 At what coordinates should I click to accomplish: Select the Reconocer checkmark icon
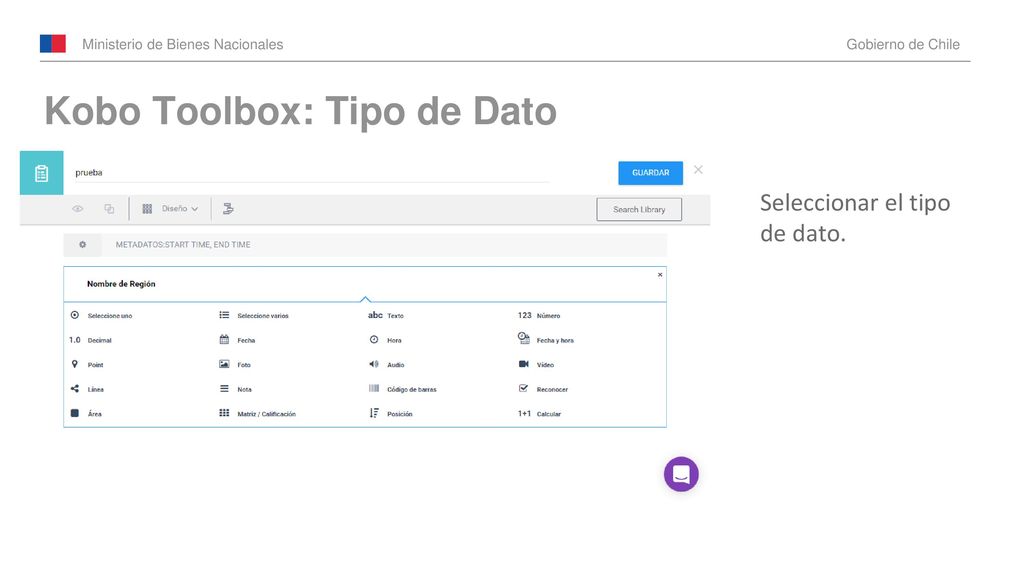tap(523, 389)
